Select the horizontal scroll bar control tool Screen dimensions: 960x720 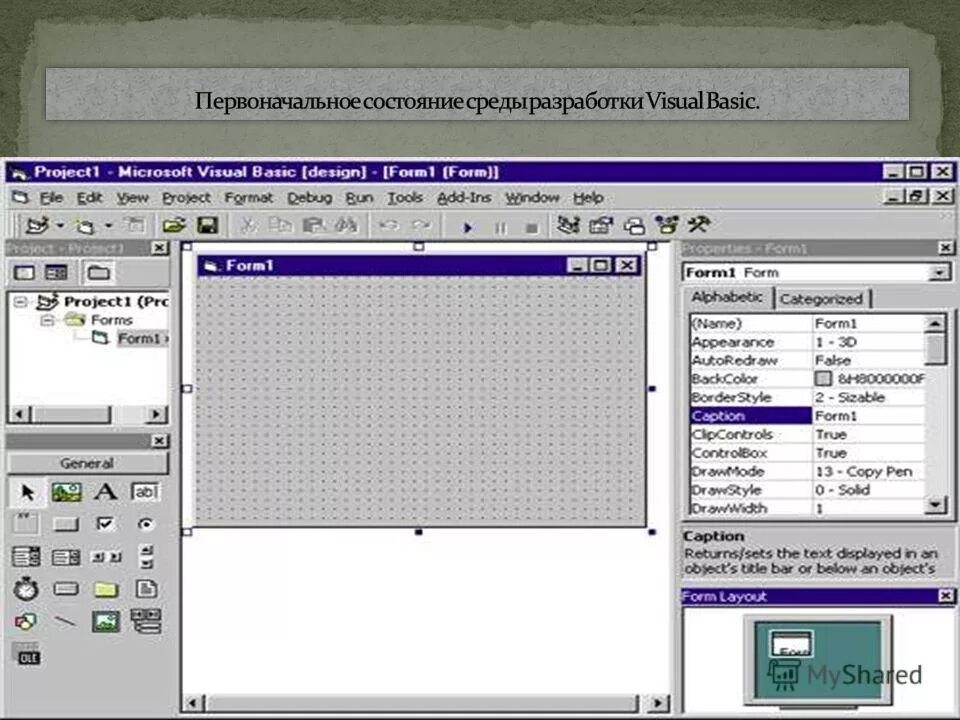[106, 557]
